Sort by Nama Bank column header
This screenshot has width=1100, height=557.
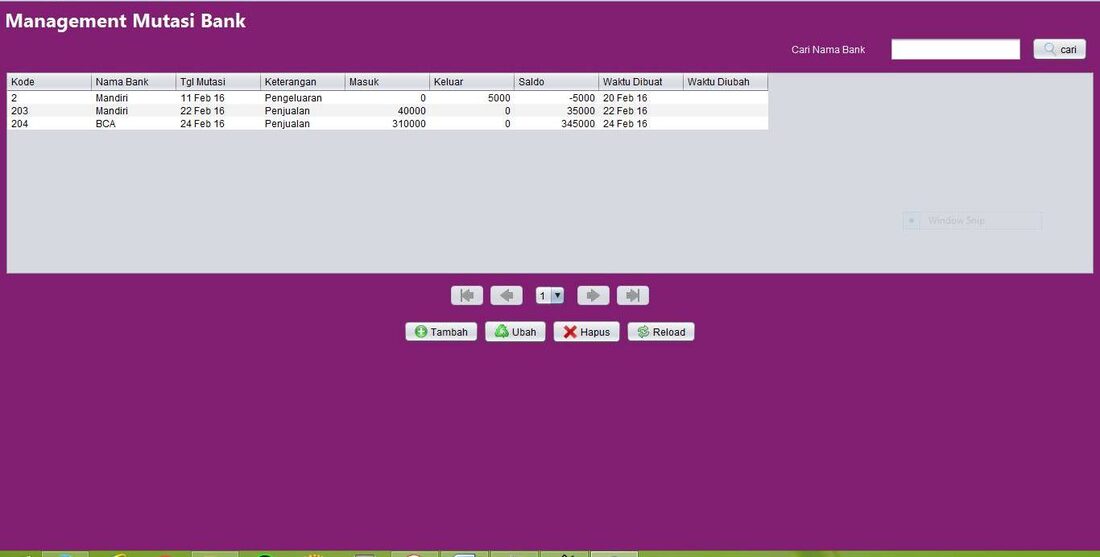134,82
